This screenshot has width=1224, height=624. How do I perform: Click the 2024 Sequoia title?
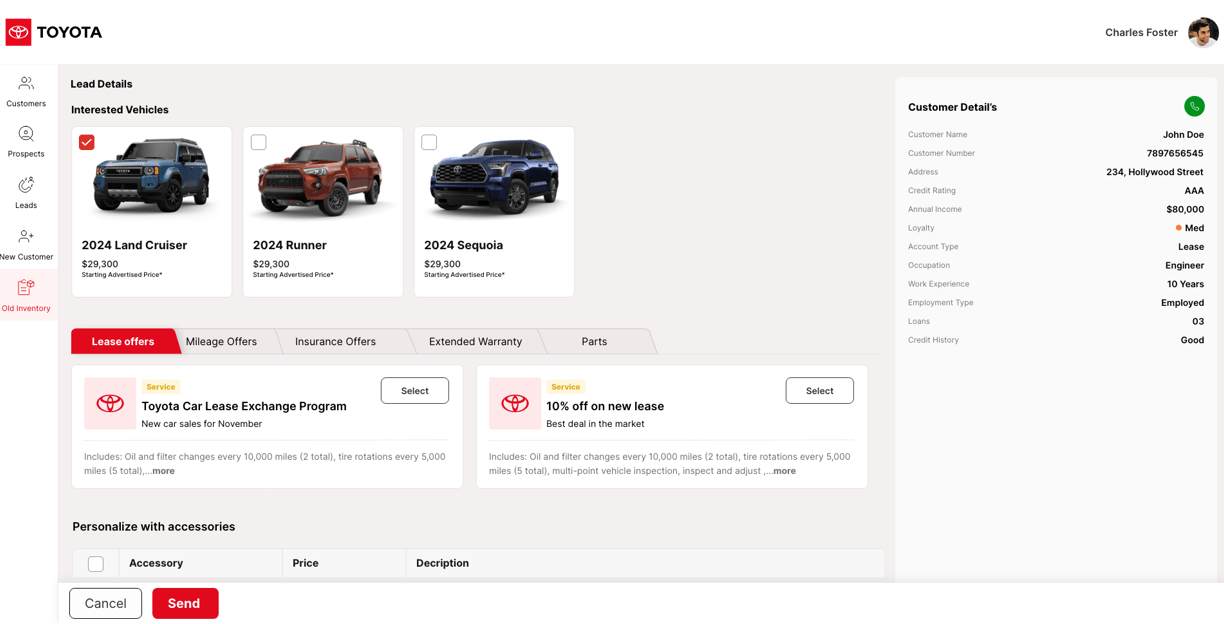[x=463, y=245]
